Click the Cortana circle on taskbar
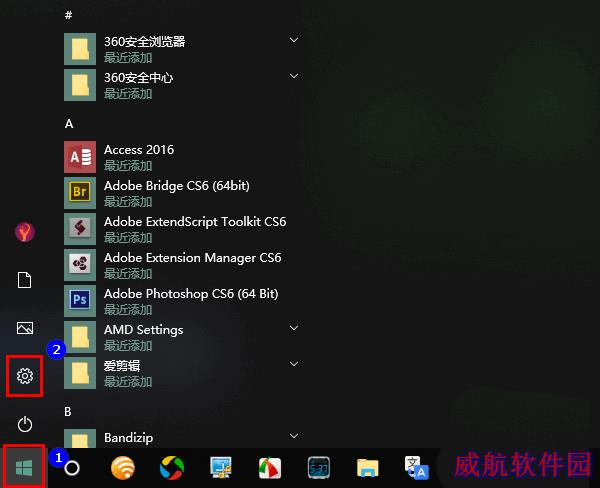The image size is (600, 488). click(x=72, y=468)
